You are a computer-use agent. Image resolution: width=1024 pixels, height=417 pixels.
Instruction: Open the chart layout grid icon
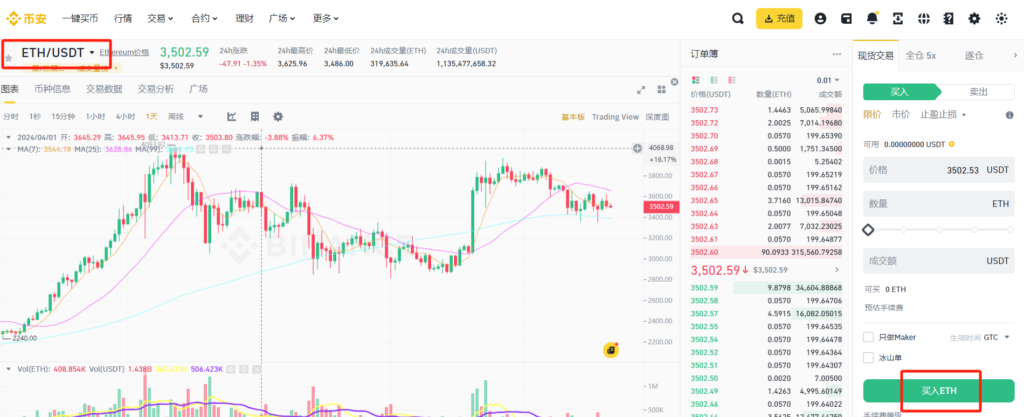pos(662,89)
